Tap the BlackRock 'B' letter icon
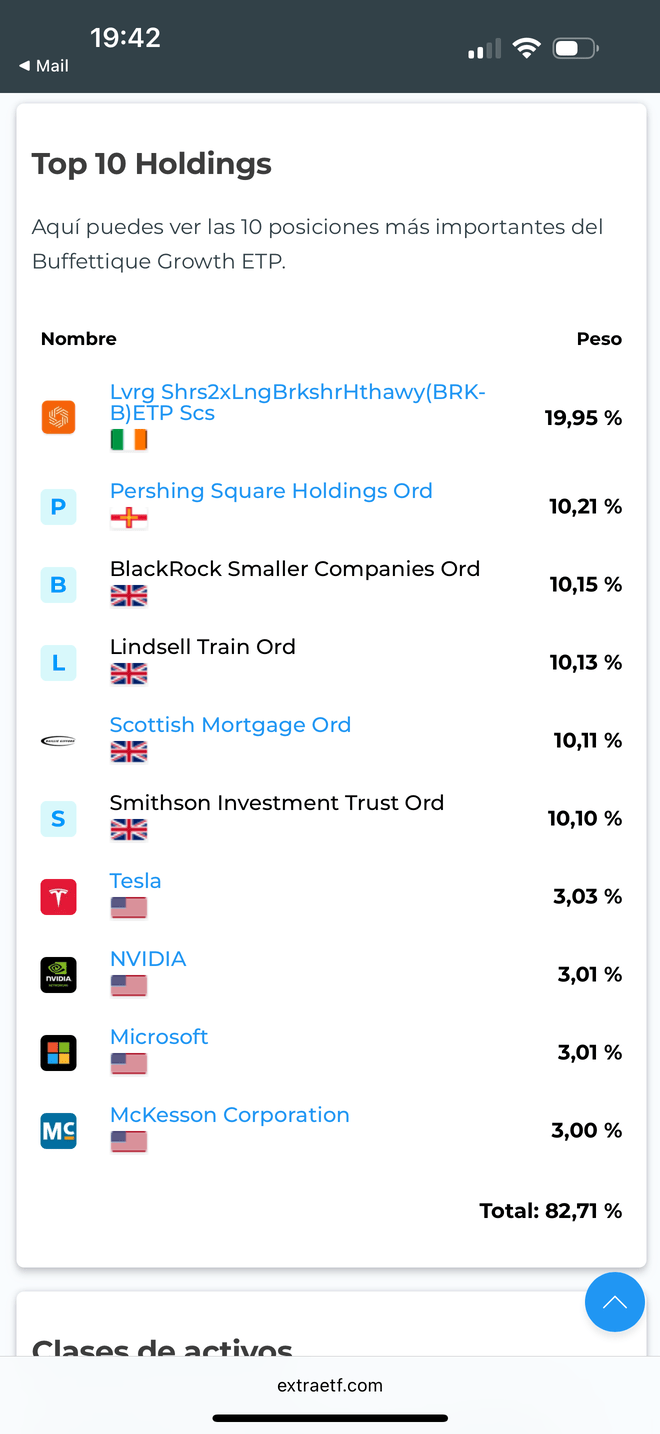 (58, 585)
